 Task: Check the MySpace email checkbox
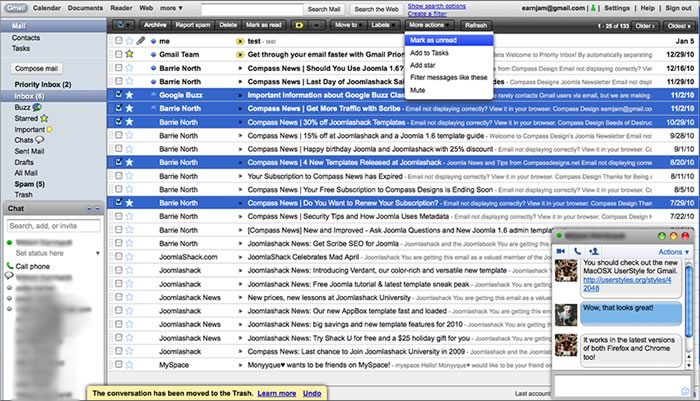[x=118, y=364]
